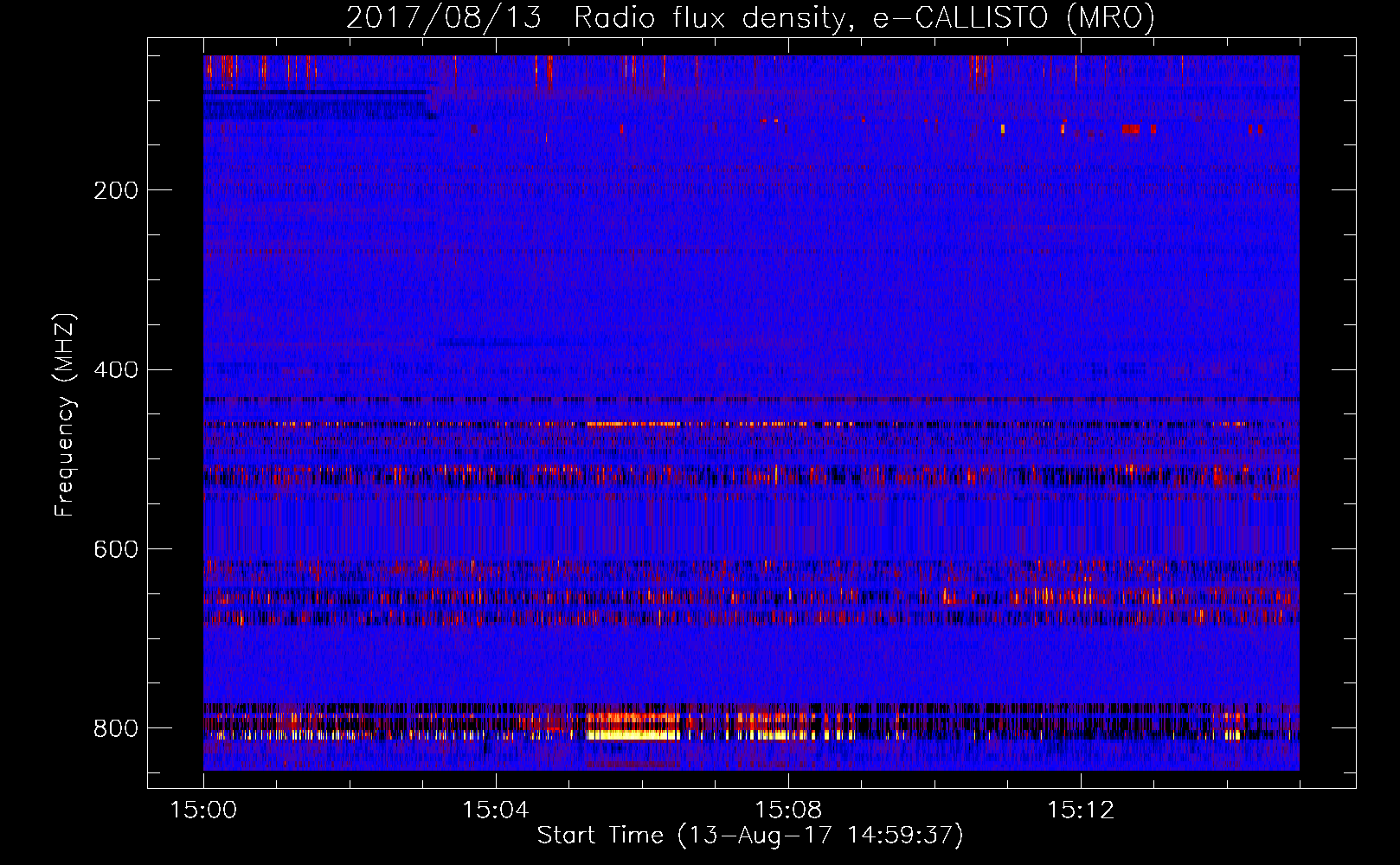Viewport: 1400px width, 865px height.
Task: Click the 15:04 time tick label
Action: click(496, 811)
